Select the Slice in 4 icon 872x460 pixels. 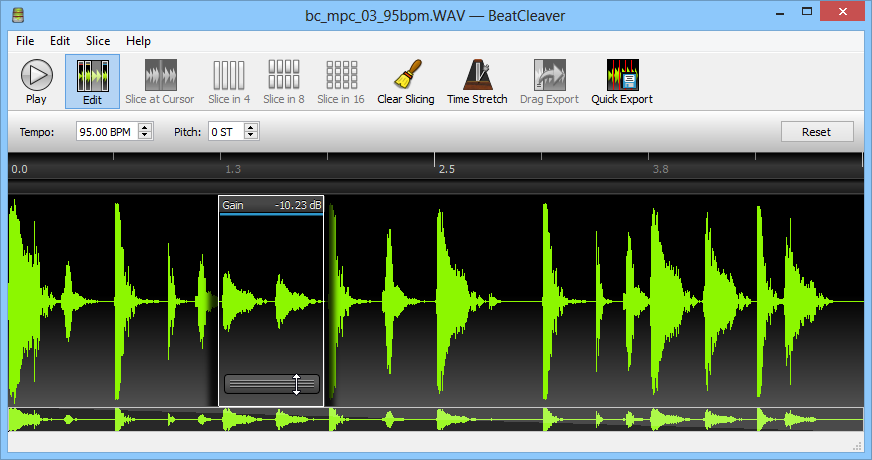[x=229, y=75]
